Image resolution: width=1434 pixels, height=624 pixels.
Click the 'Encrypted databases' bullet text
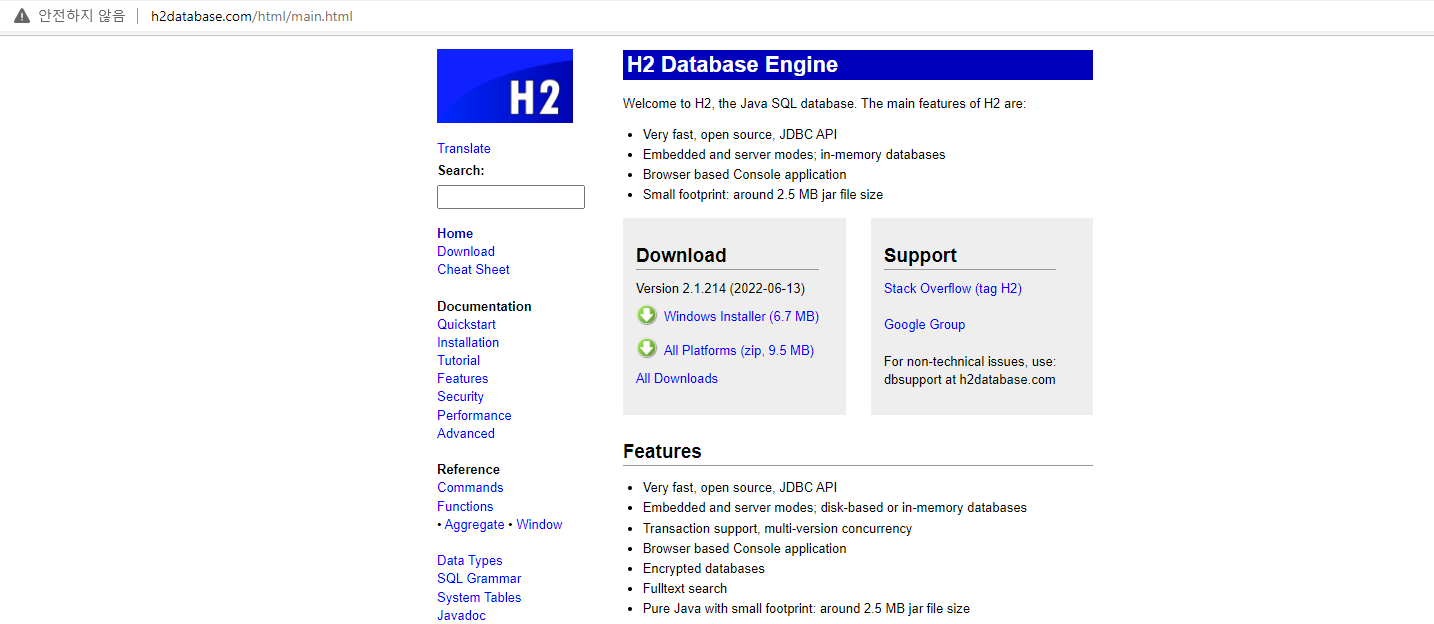pos(704,568)
